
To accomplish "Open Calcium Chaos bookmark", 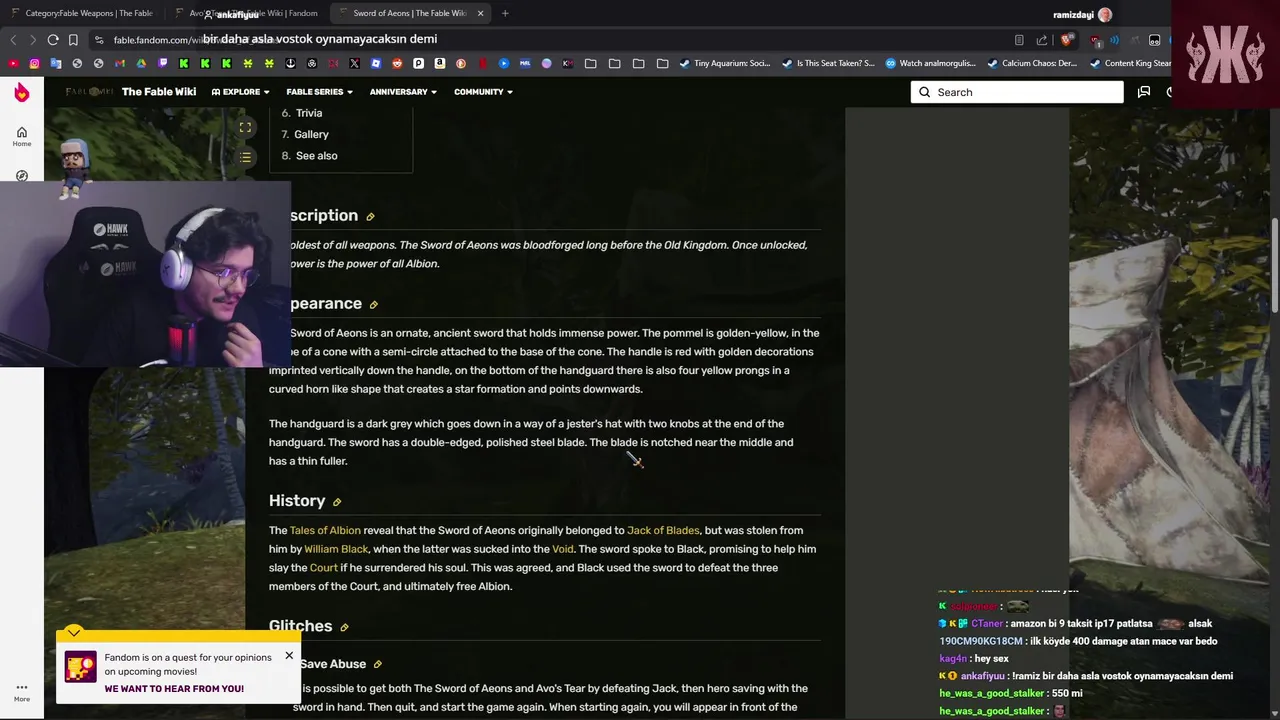I will (x=1032, y=63).
